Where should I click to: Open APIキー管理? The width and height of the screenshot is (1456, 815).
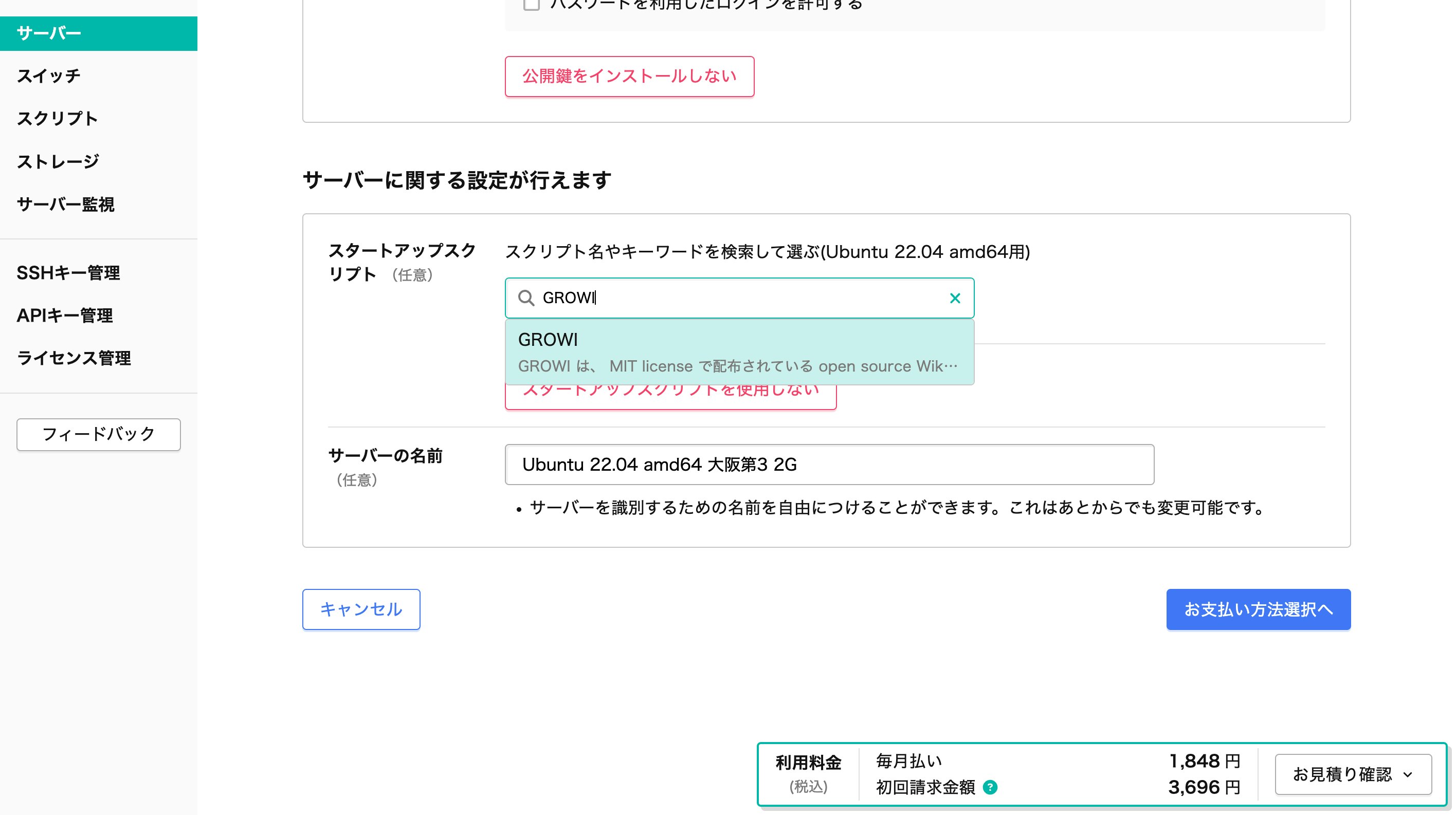(x=65, y=315)
